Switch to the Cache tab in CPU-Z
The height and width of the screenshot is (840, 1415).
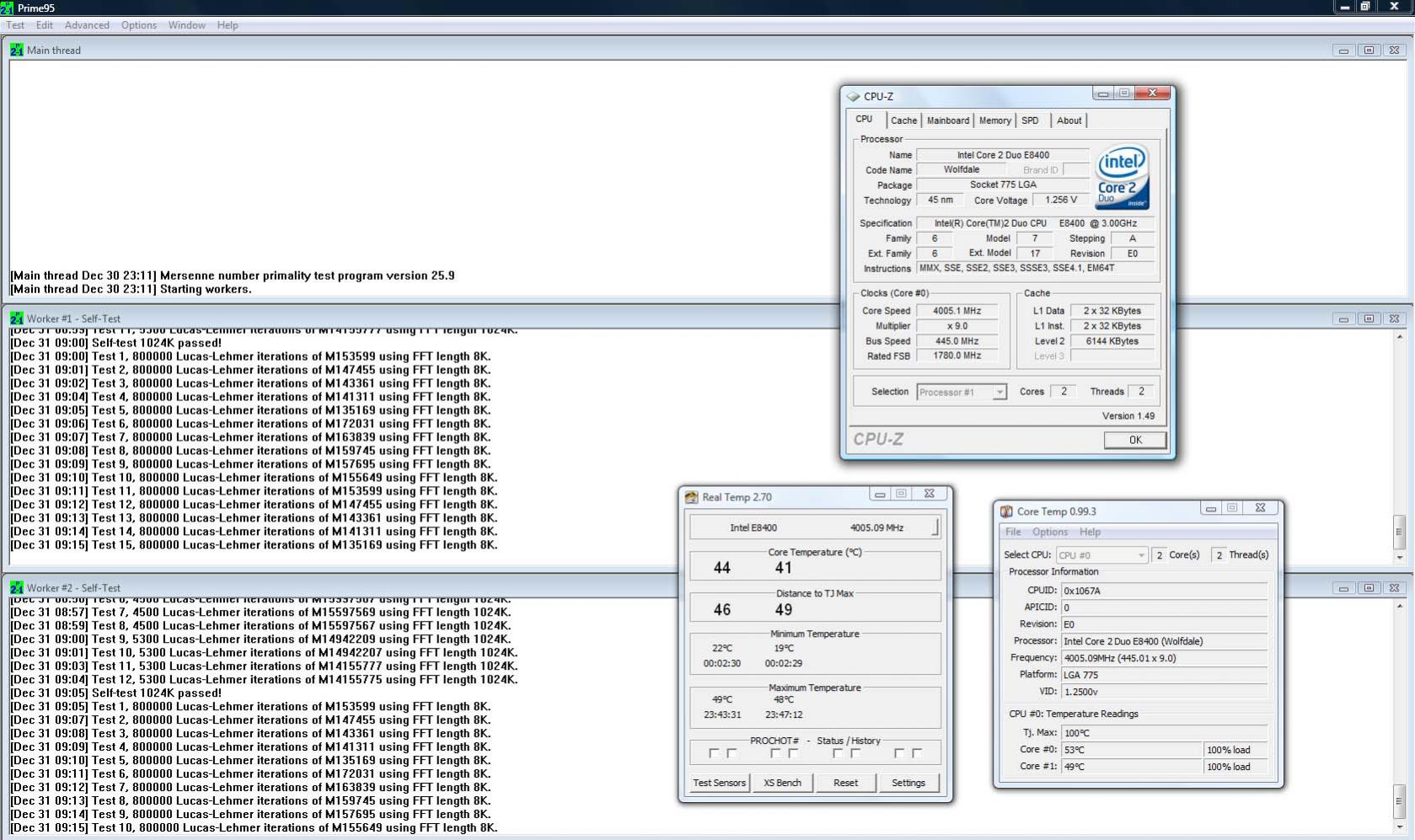click(x=903, y=120)
